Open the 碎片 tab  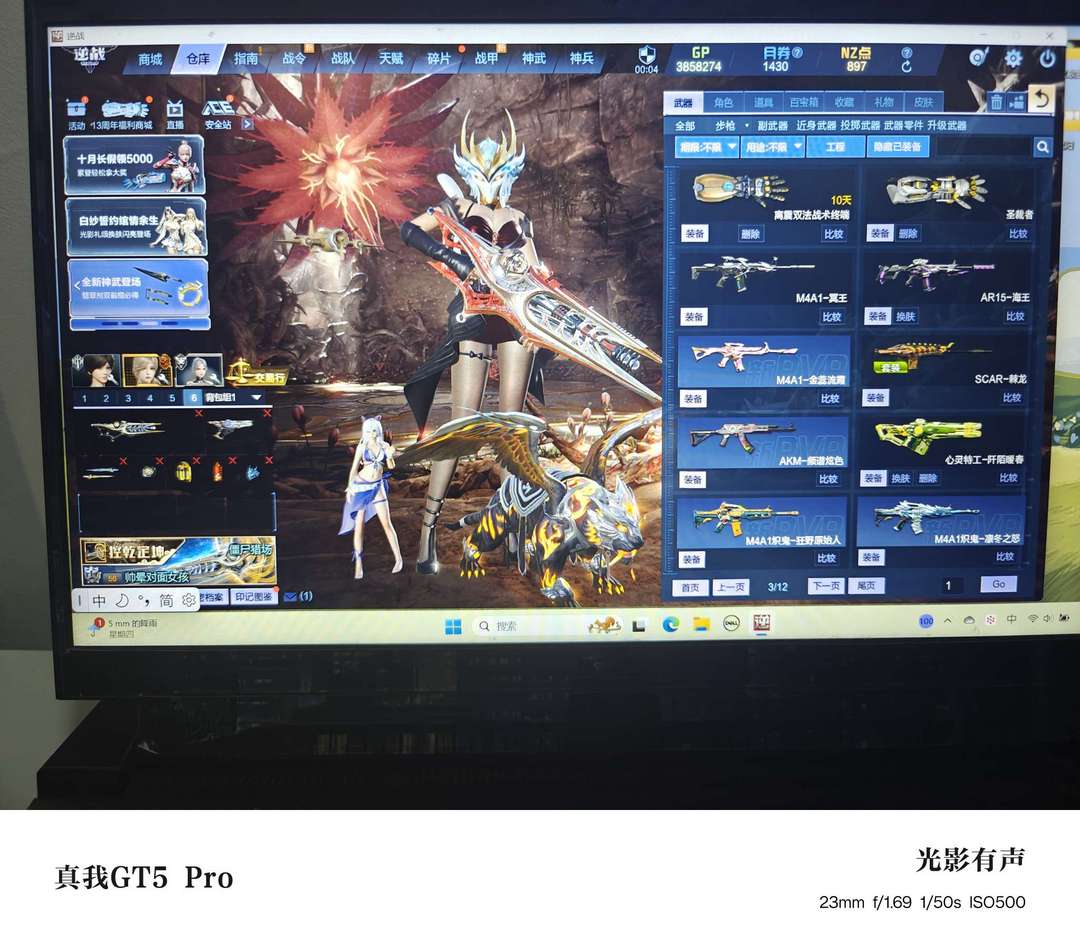coord(439,59)
